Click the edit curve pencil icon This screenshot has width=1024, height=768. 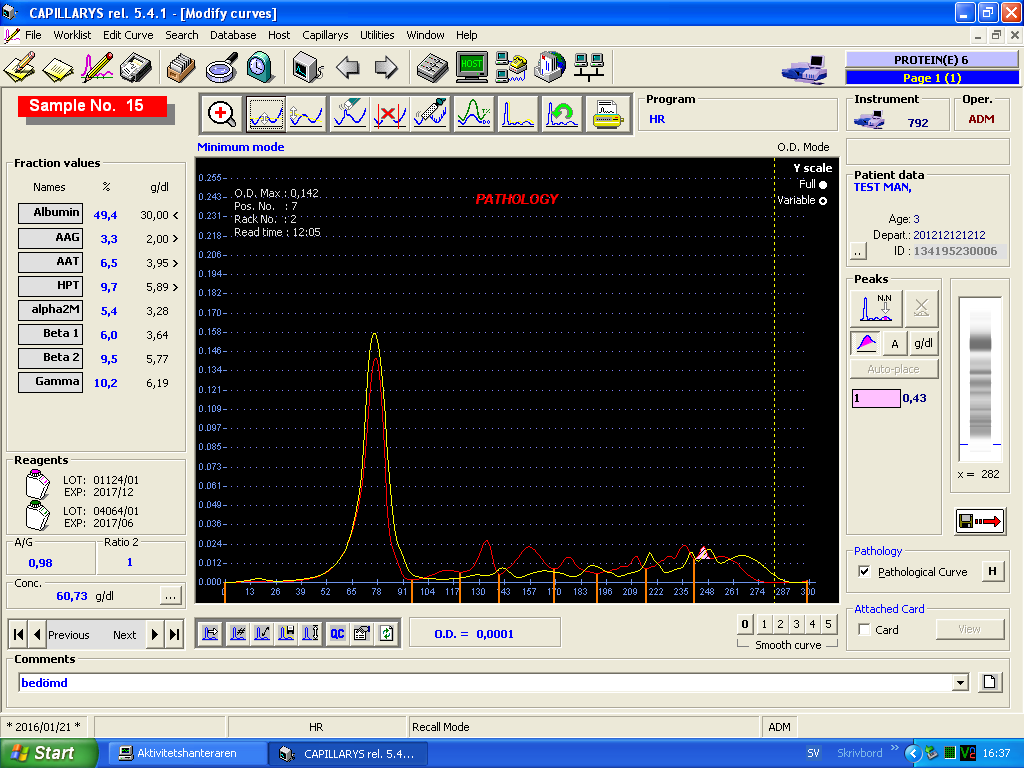coord(97,67)
